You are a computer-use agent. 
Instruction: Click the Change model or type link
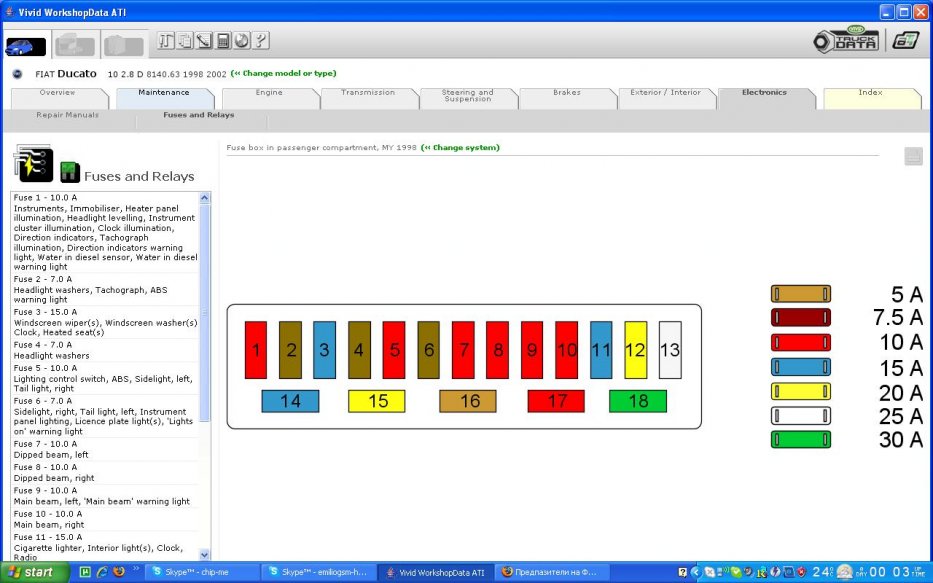(x=284, y=74)
